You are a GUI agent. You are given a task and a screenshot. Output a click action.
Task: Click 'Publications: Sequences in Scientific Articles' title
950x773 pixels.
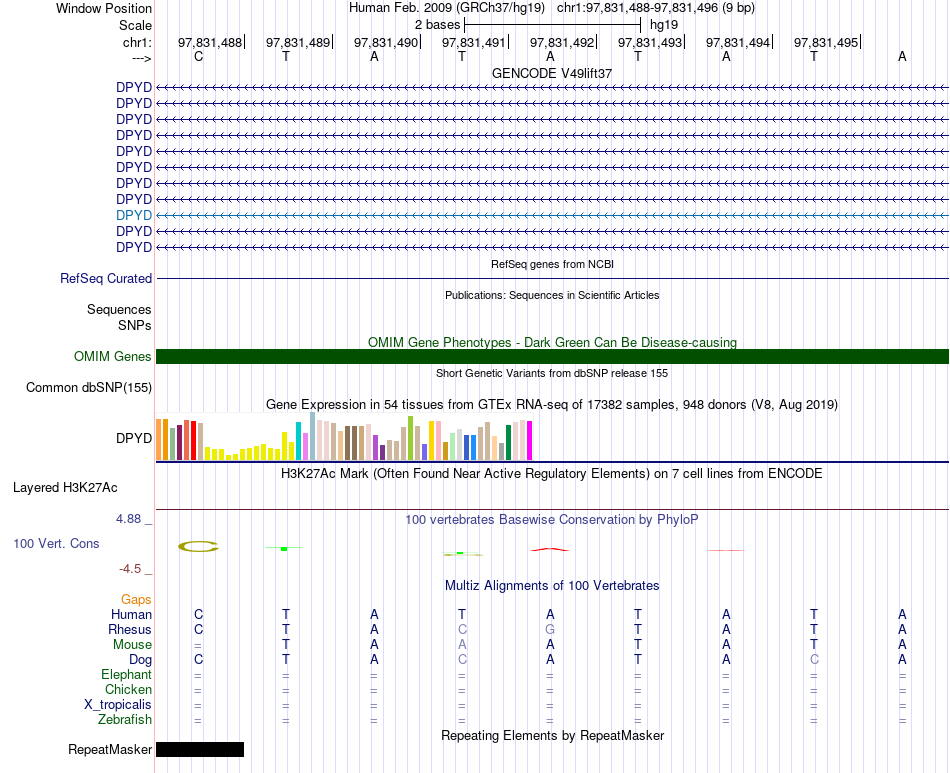click(x=552, y=295)
